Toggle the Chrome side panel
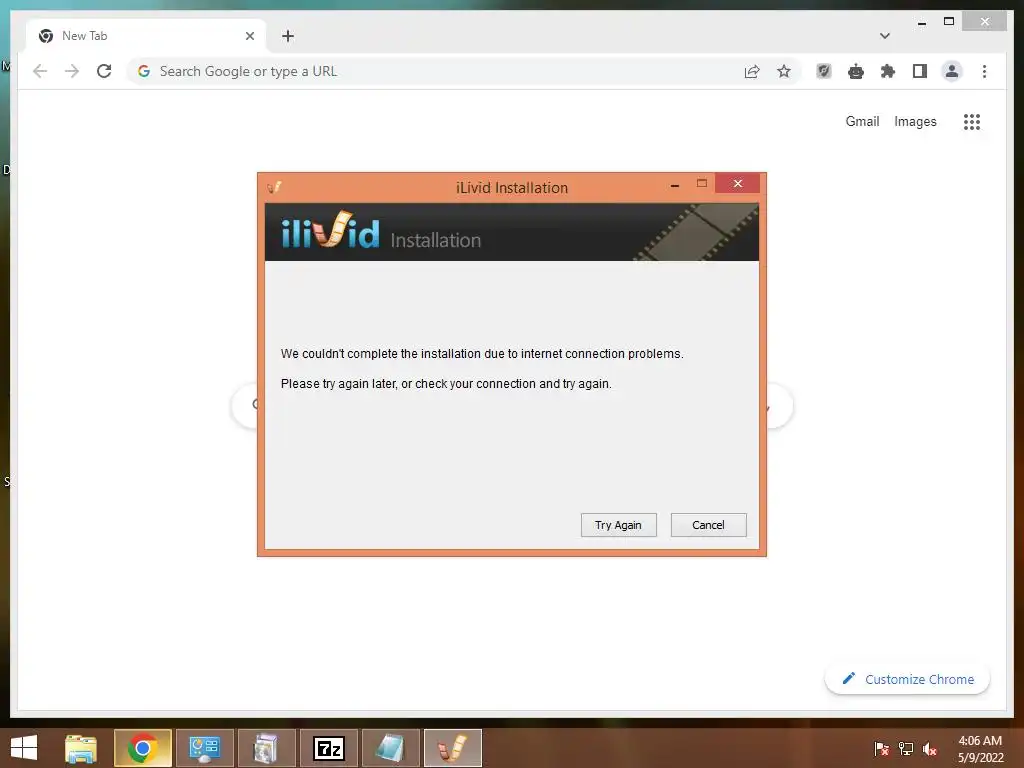1024x768 pixels. click(x=920, y=71)
